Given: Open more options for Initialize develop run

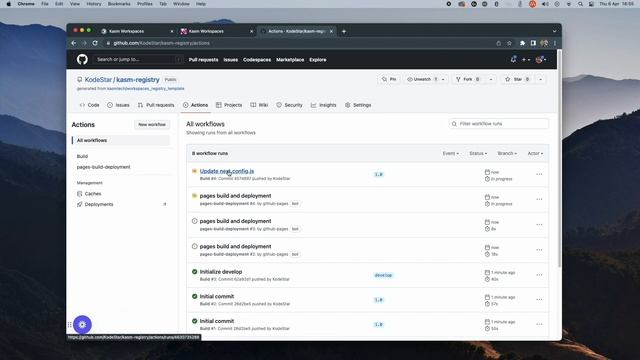Looking at the screenshot, I should pos(539,275).
